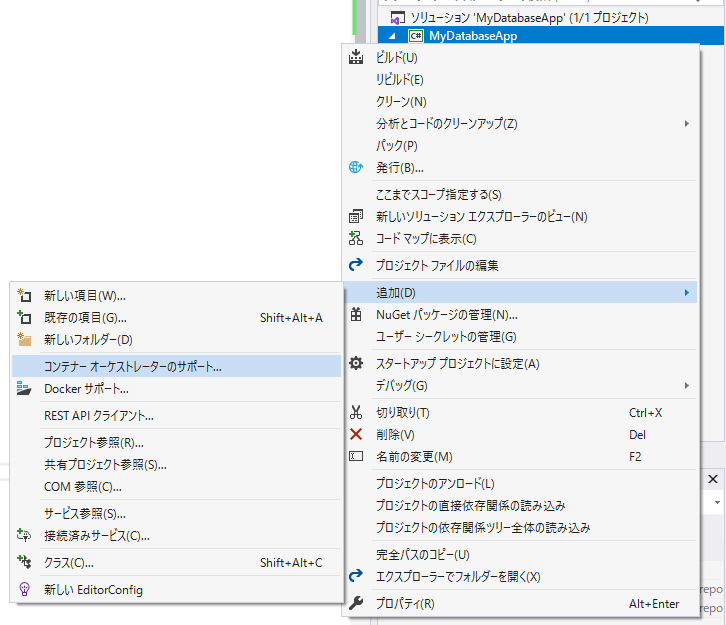726x625 pixels.
Task: Choose プロジェクト参照(R)... in submenu
Action: point(176,442)
